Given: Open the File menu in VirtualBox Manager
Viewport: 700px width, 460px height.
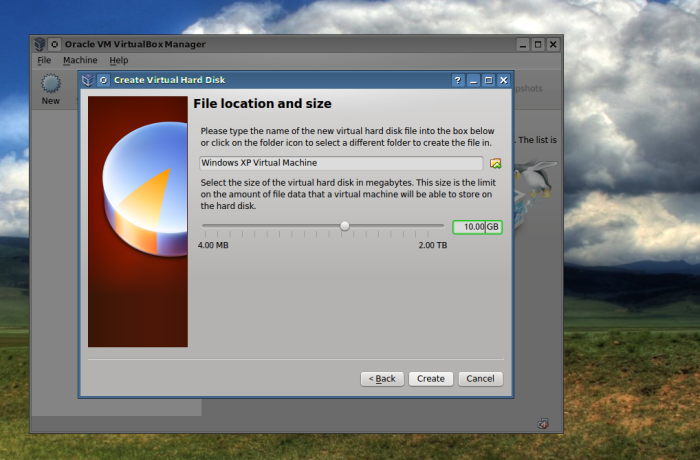Looking at the screenshot, I should click(x=44, y=60).
